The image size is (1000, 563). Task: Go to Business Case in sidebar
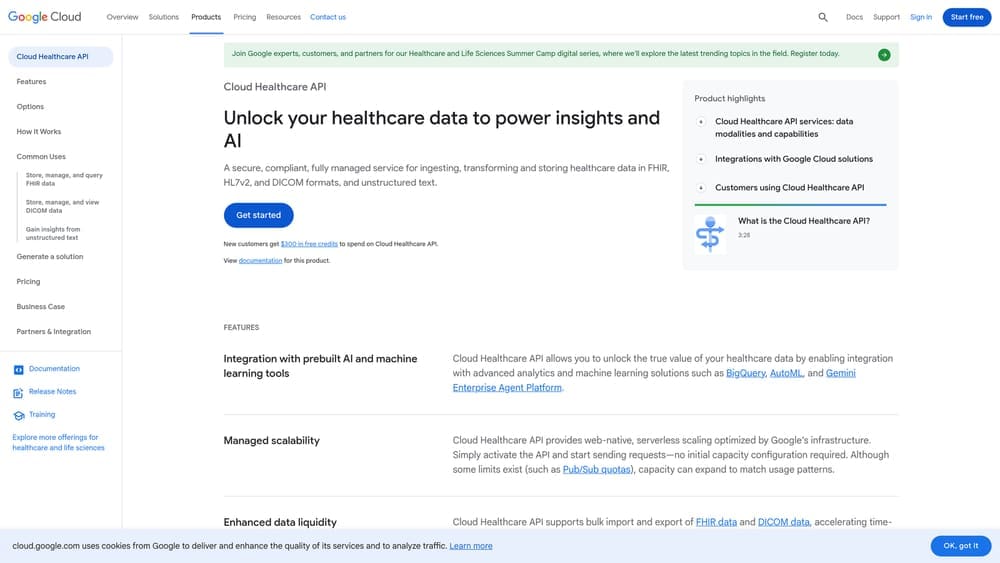tap(41, 307)
